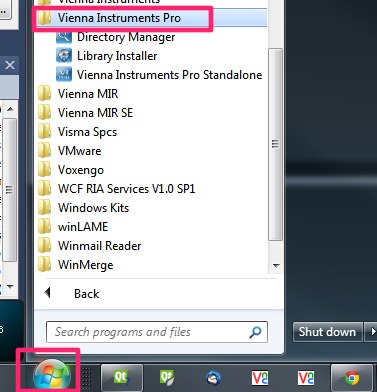This screenshot has width=377, height=392.
Task: Expand the Vienna MIR folder
Action: pyautogui.click(x=77, y=94)
